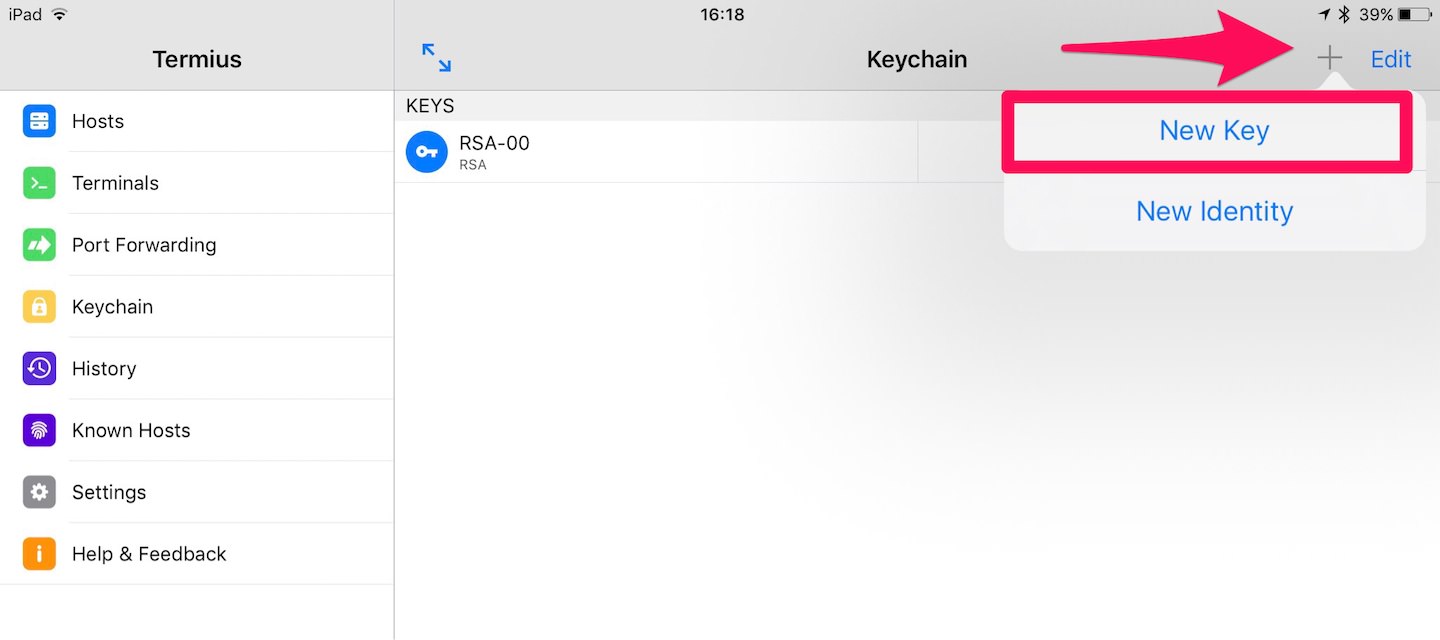Image resolution: width=1440 pixels, height=640 pixels.
Task: Open Settings gear icon
Action: [39, 492]
